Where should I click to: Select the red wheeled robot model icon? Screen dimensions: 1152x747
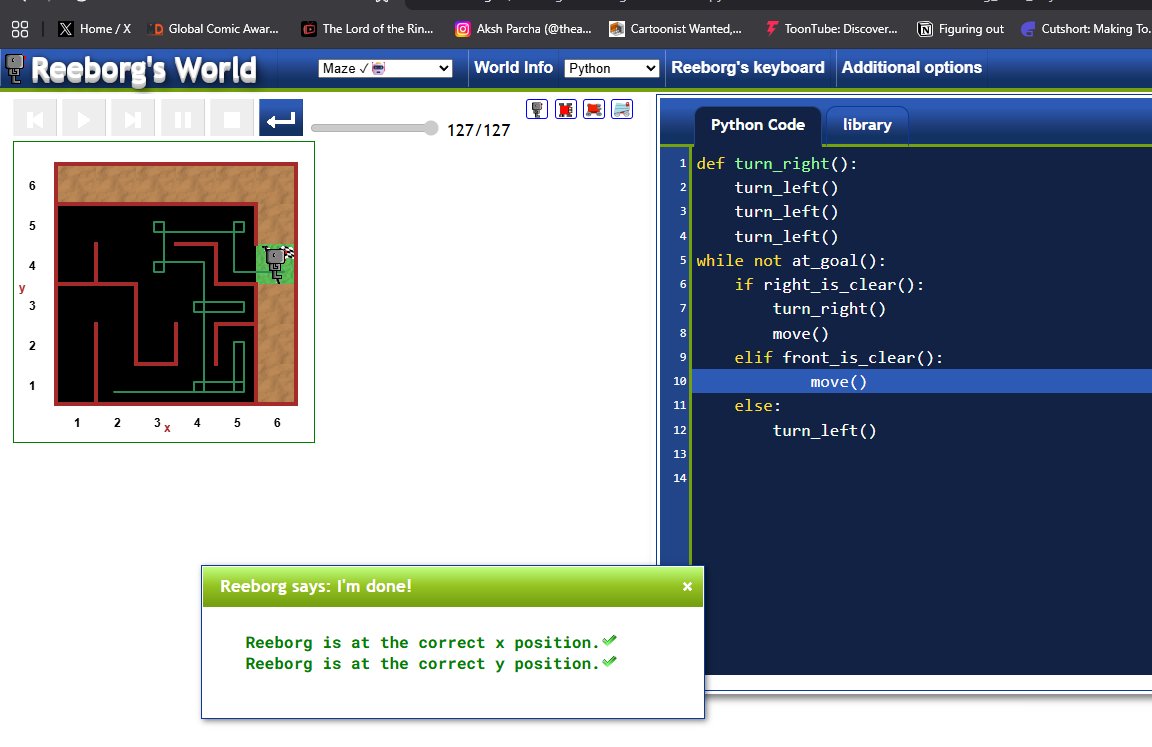click(x=594, y=109)
